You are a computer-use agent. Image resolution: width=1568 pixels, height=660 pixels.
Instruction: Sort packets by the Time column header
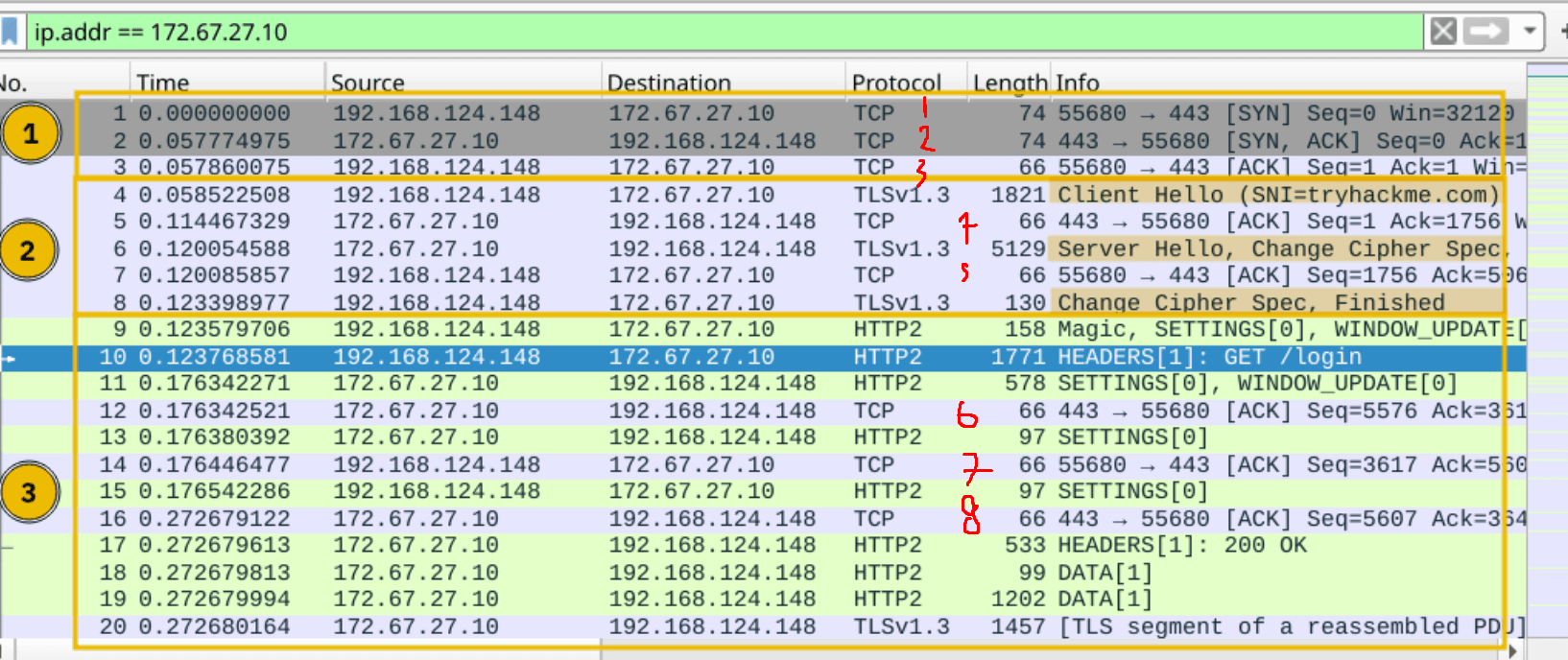pyautogui.click(x=163, y=83)
